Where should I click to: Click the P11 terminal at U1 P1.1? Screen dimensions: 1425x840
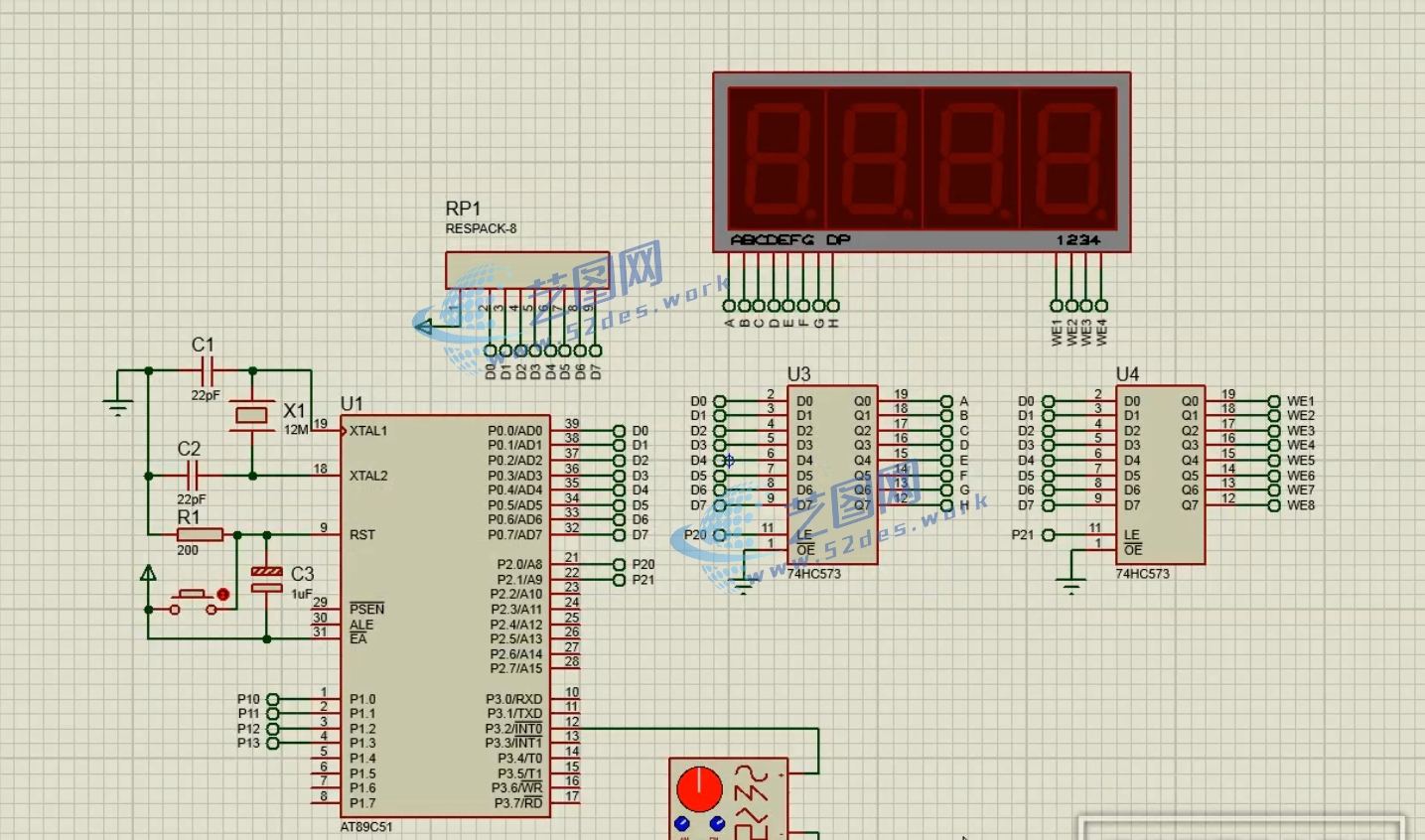[x=273, y=713]
